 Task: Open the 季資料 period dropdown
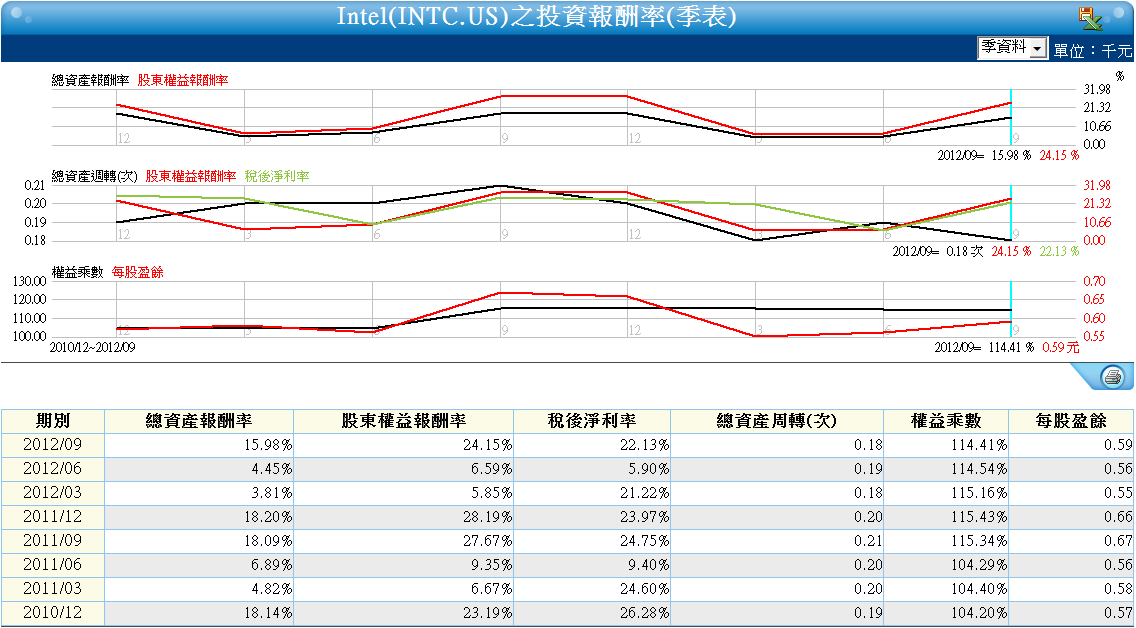[x=1012, y=49]
